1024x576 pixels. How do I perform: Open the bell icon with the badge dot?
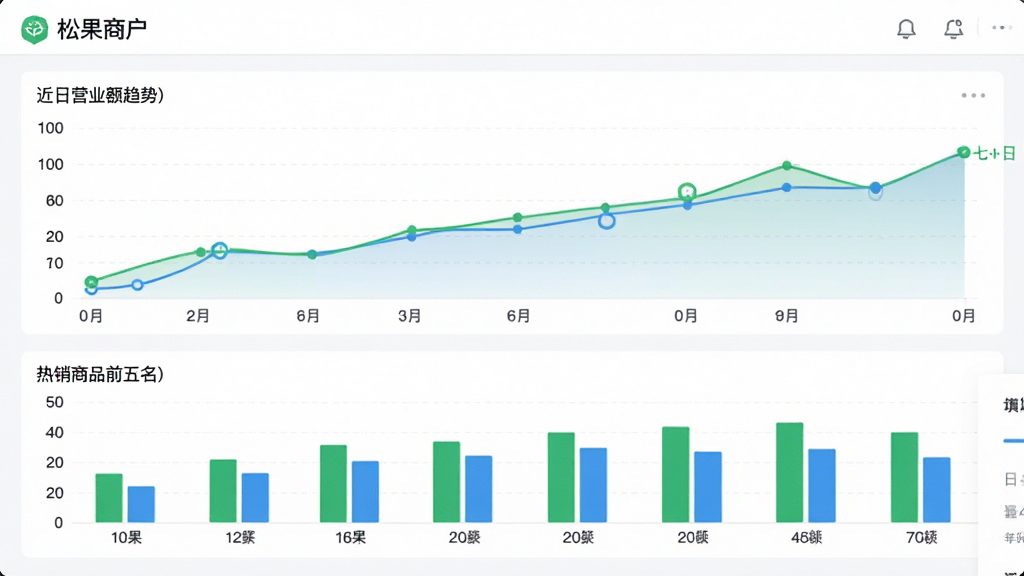click(953, 29)
